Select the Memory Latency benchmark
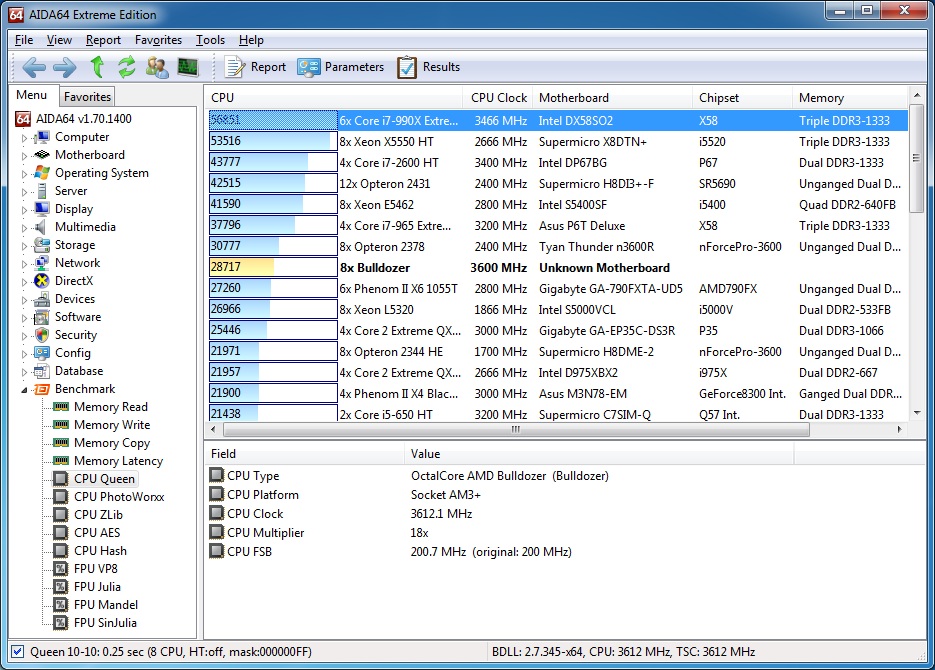Image resolution: width=935 pixels, height=670 pixels. click(118, 461)
